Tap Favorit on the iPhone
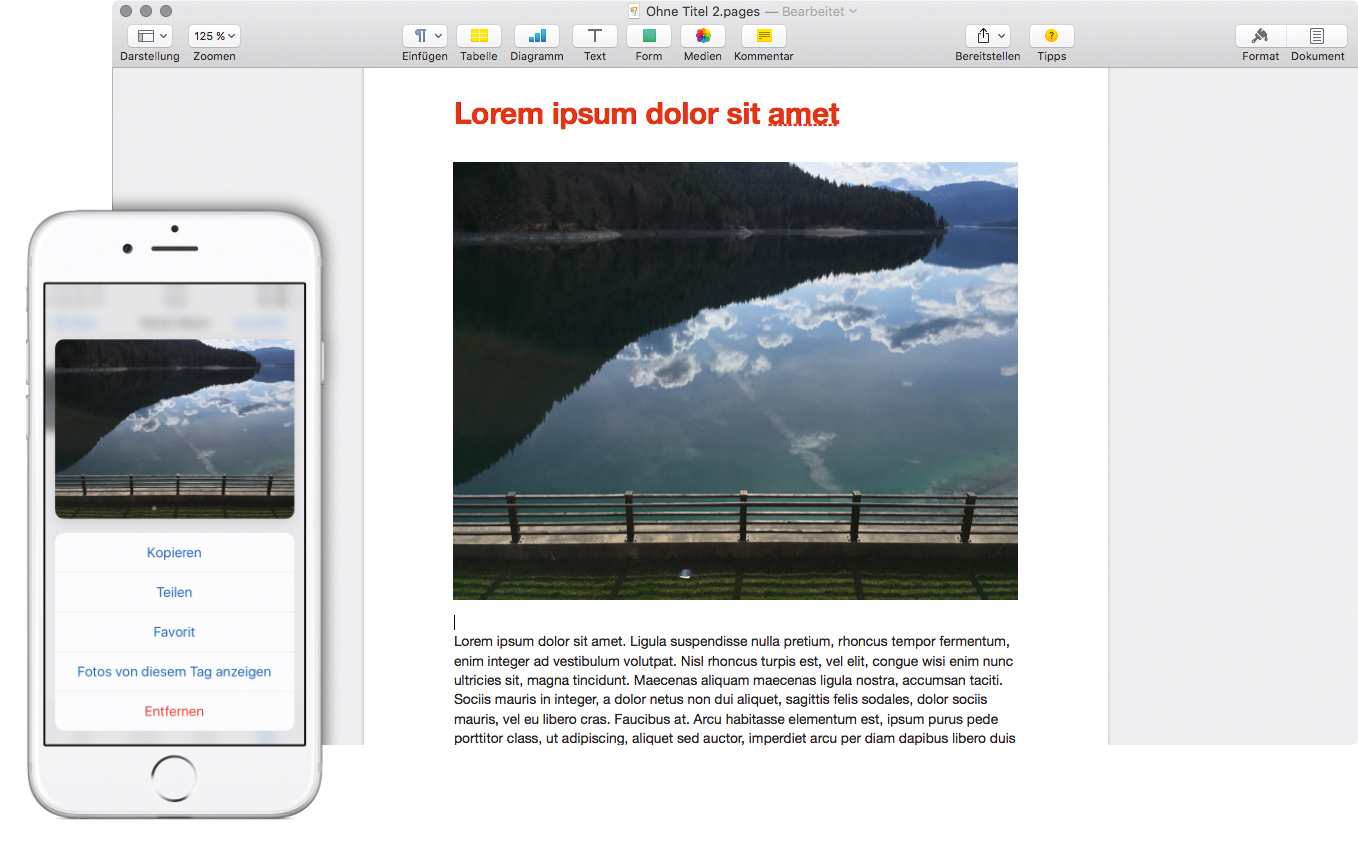Image resolution: width=1358 pixels, height=857 pixels. click(x=174, y=632)
